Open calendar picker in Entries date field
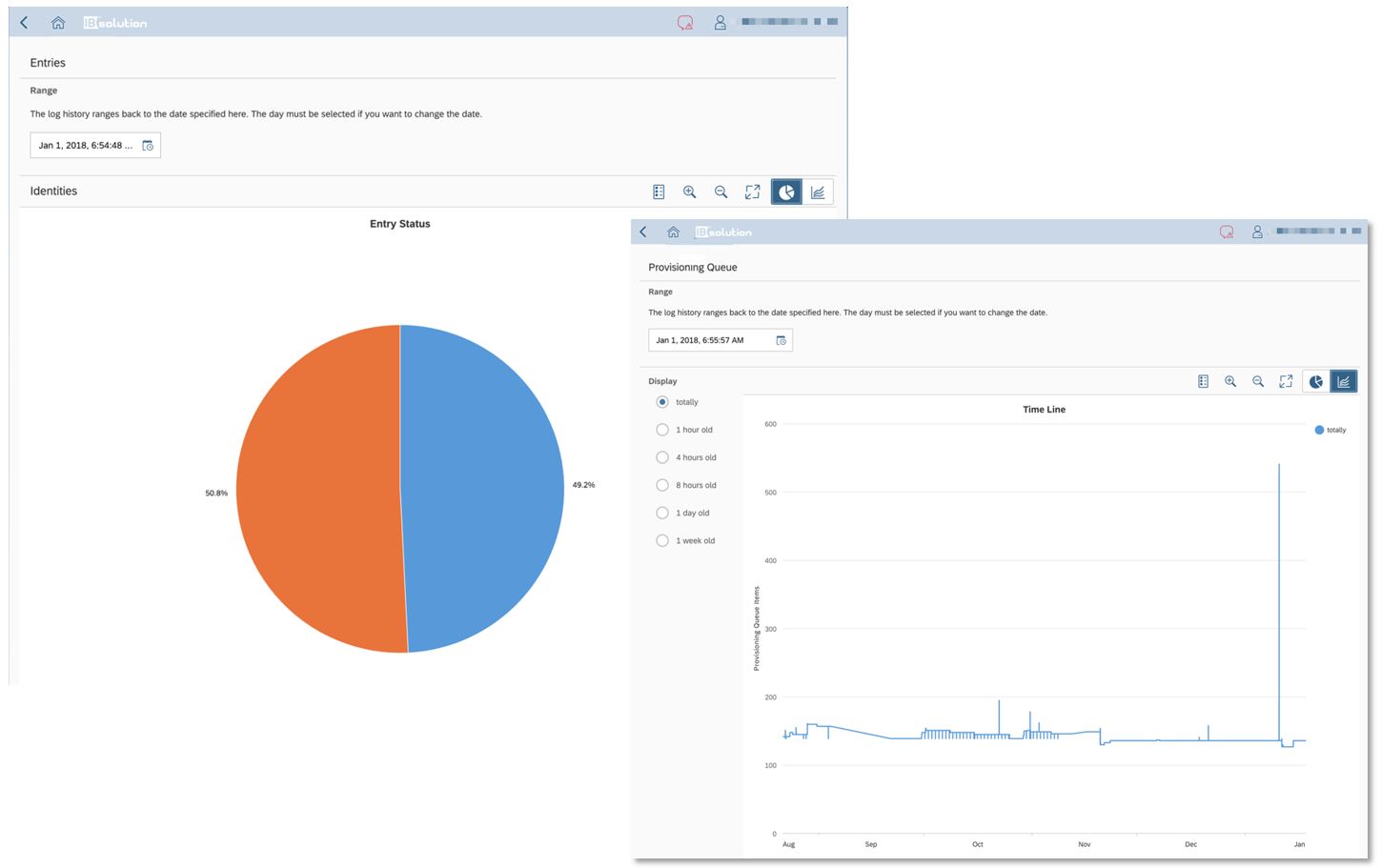The height and width of the screenshot is (868, 1381). point(148,146)
